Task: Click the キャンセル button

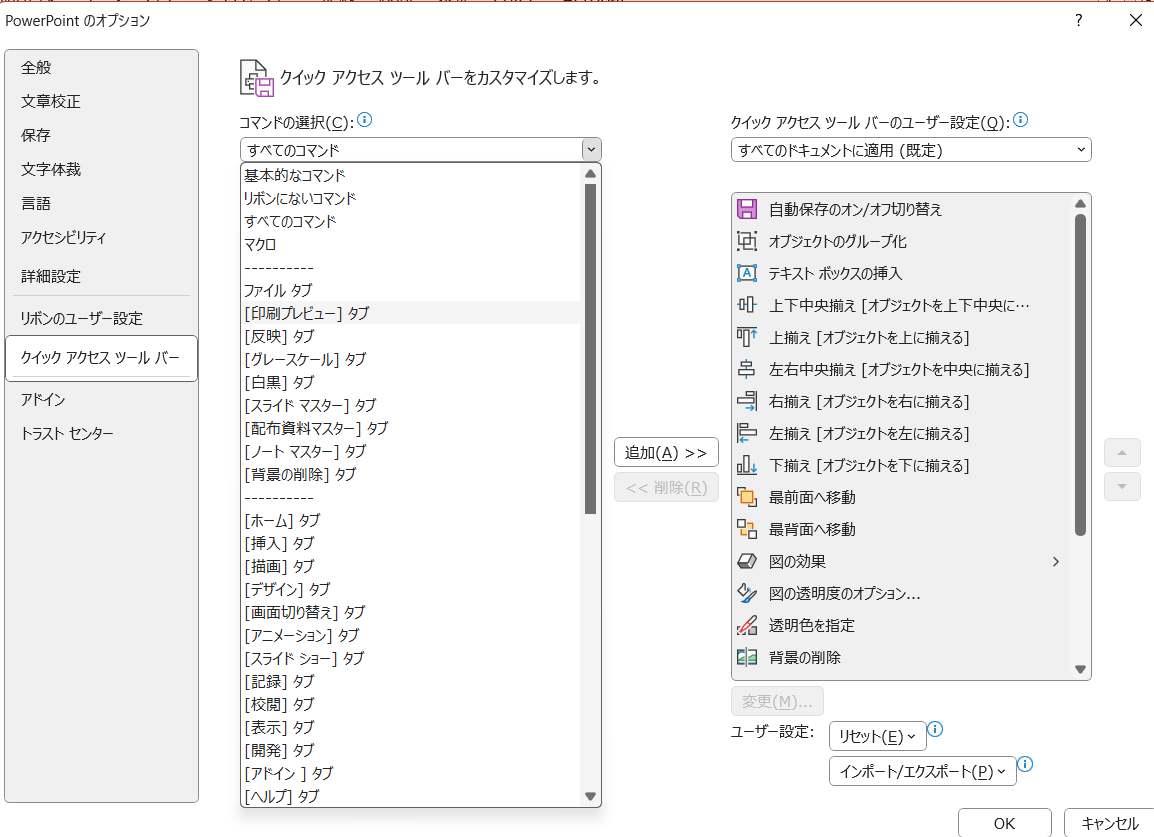Action: point(1109,823)
